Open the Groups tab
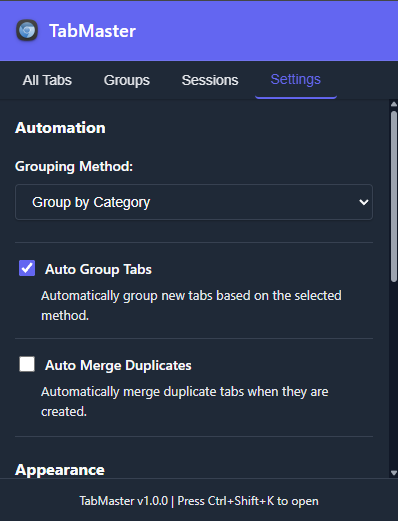This screenshot has width=398, height=521. point(127,80)
